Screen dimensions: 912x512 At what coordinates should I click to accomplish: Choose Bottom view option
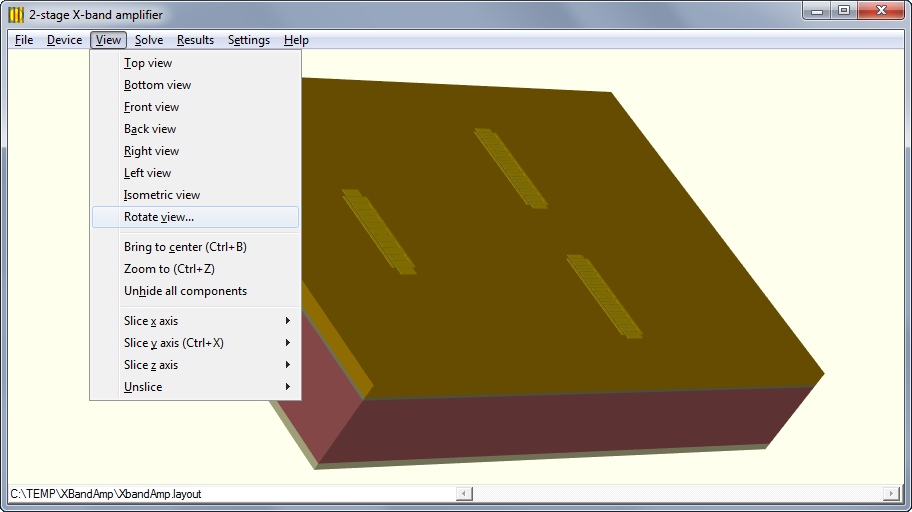click(195, 85)
